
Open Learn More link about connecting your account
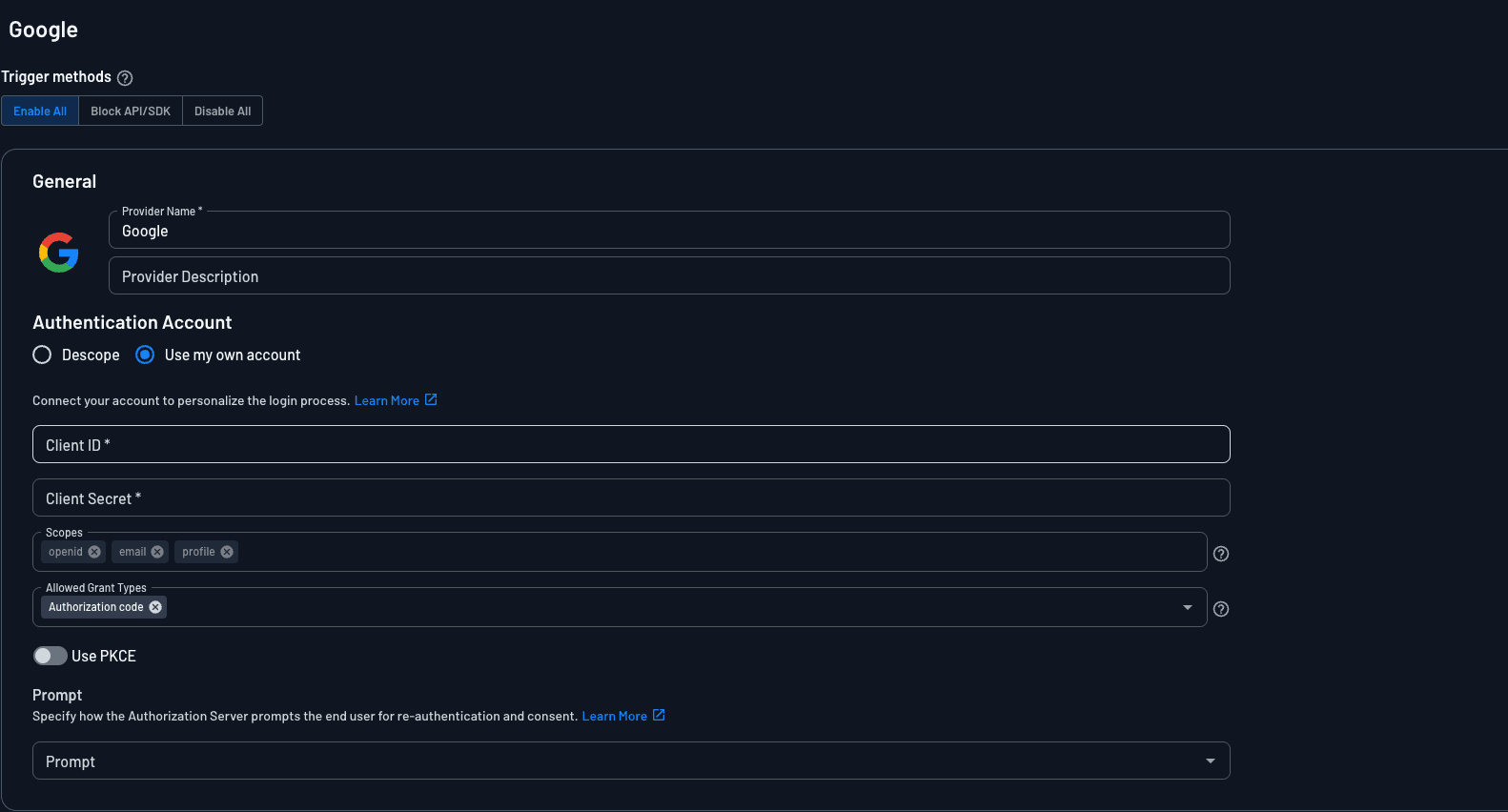(387, 400)
